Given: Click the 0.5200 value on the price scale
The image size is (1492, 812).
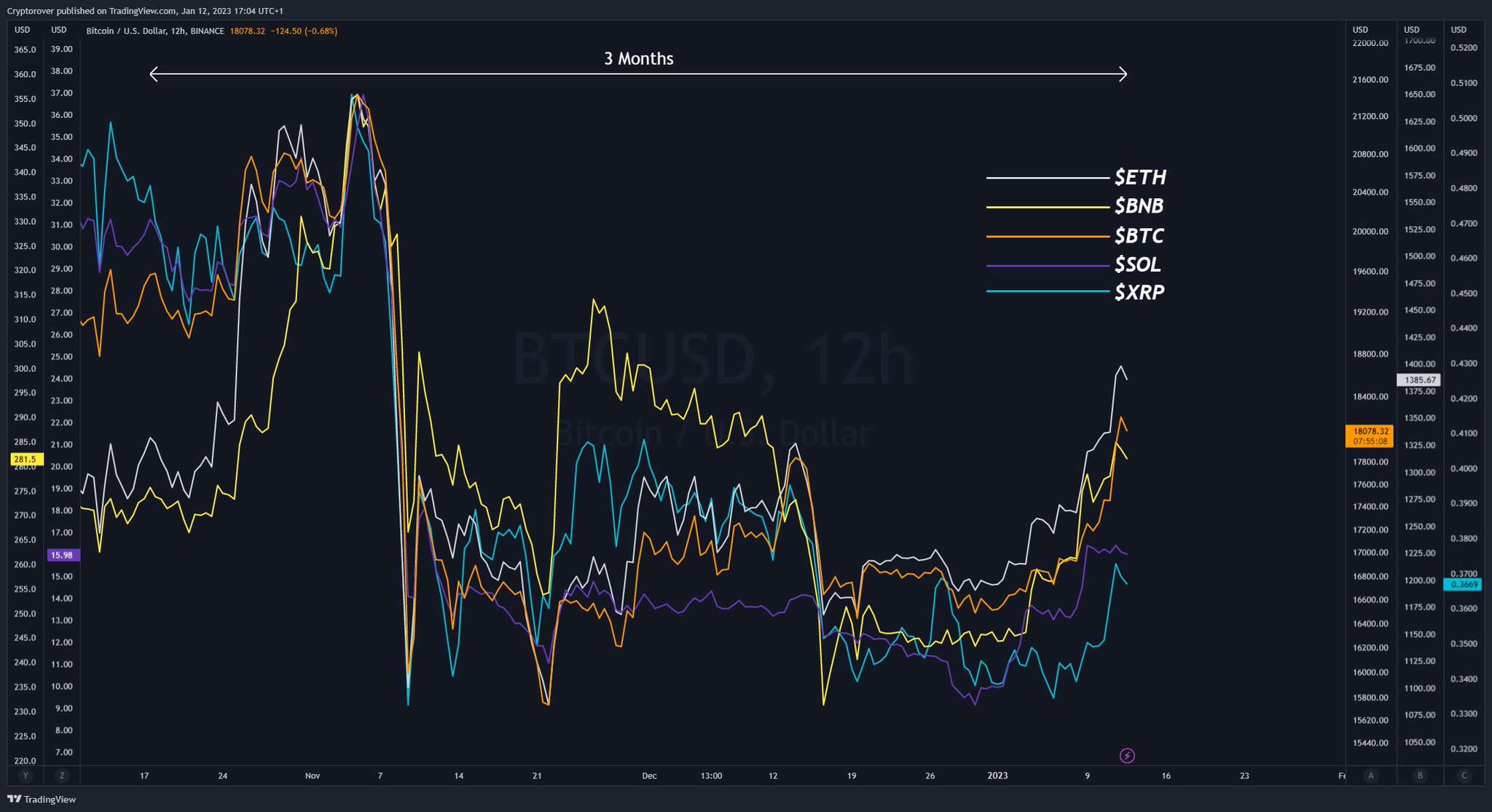Looking at the screenshot, I should pyautogui.click(x=1464, y=48).
